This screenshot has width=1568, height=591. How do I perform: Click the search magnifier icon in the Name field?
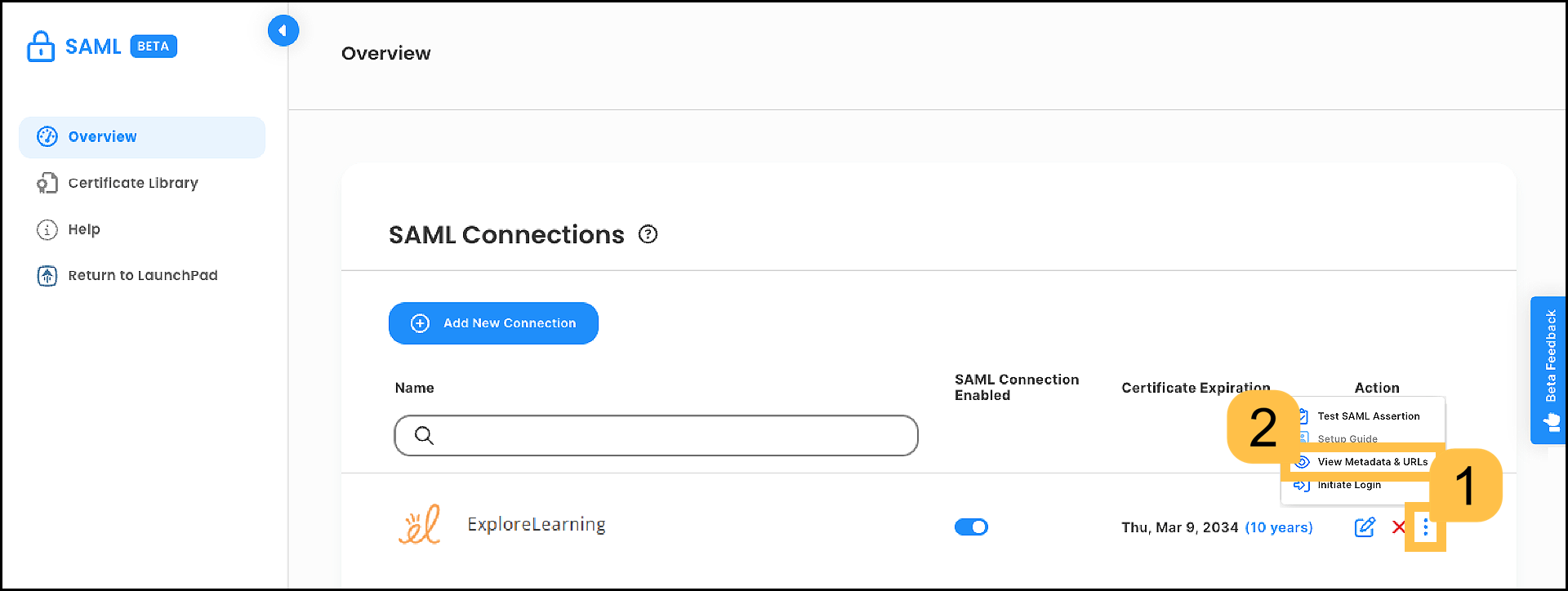point(424,435)
